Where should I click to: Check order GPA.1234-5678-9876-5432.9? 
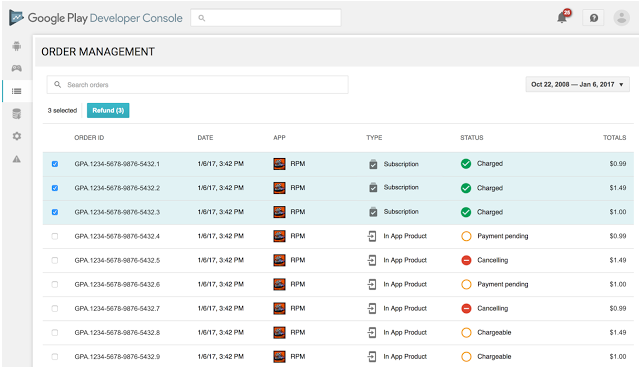click(x=55, y=356)
